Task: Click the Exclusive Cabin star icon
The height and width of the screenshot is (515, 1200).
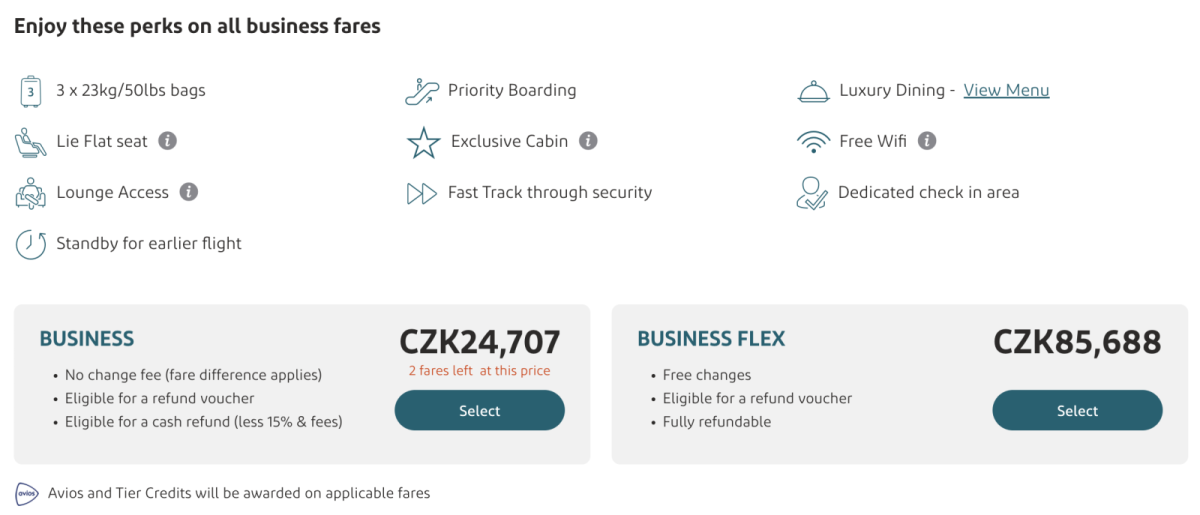Action: [x=423, y=142]
